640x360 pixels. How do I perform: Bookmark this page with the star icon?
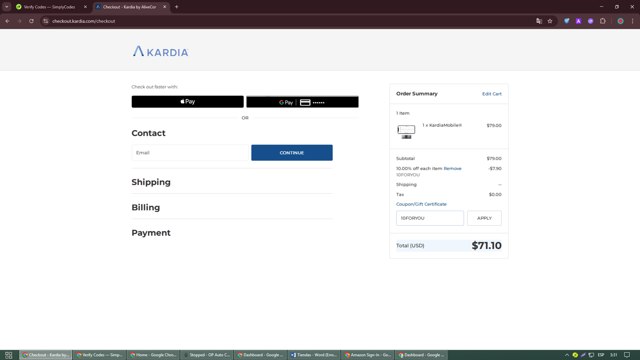pos(550,21)
